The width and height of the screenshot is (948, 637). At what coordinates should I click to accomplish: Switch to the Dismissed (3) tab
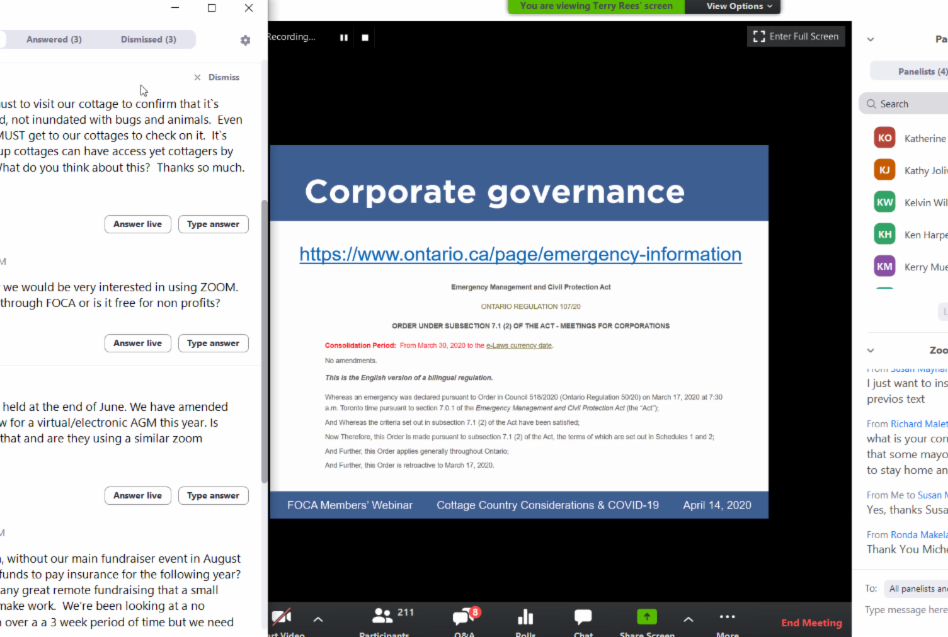(148, 40)
